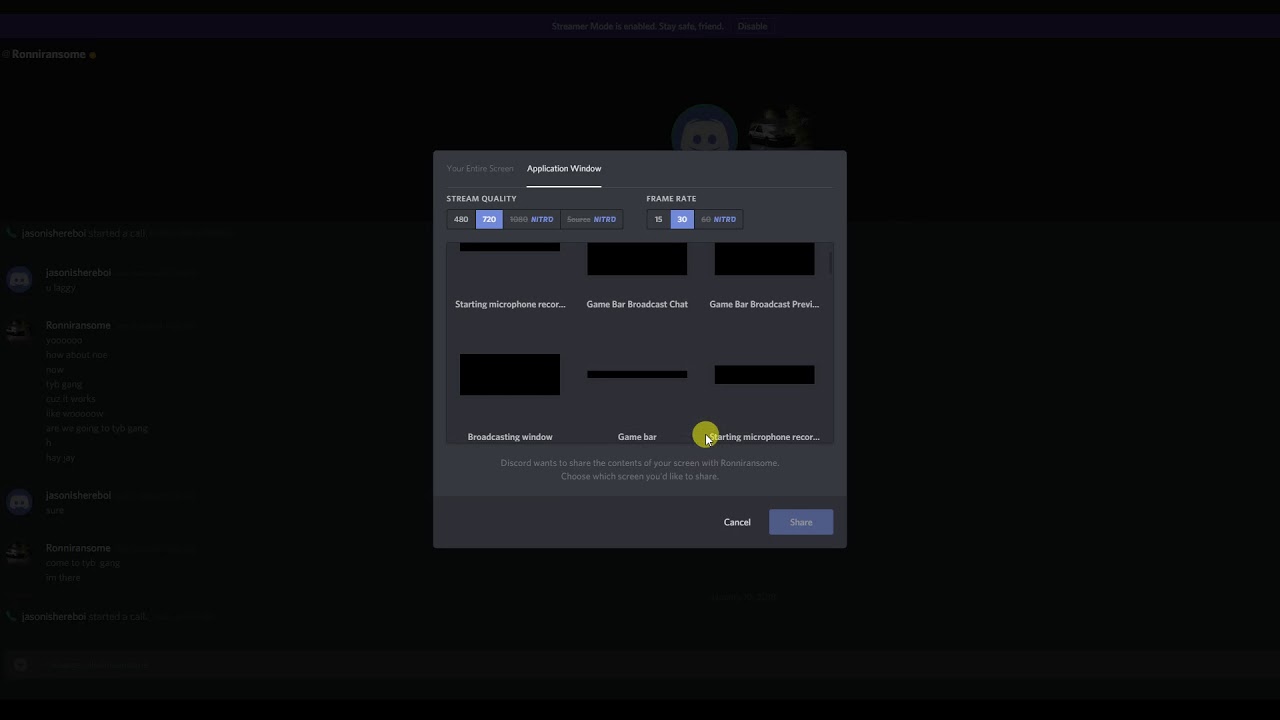Switch to the Your Entire Screen tab

point(480,168)
